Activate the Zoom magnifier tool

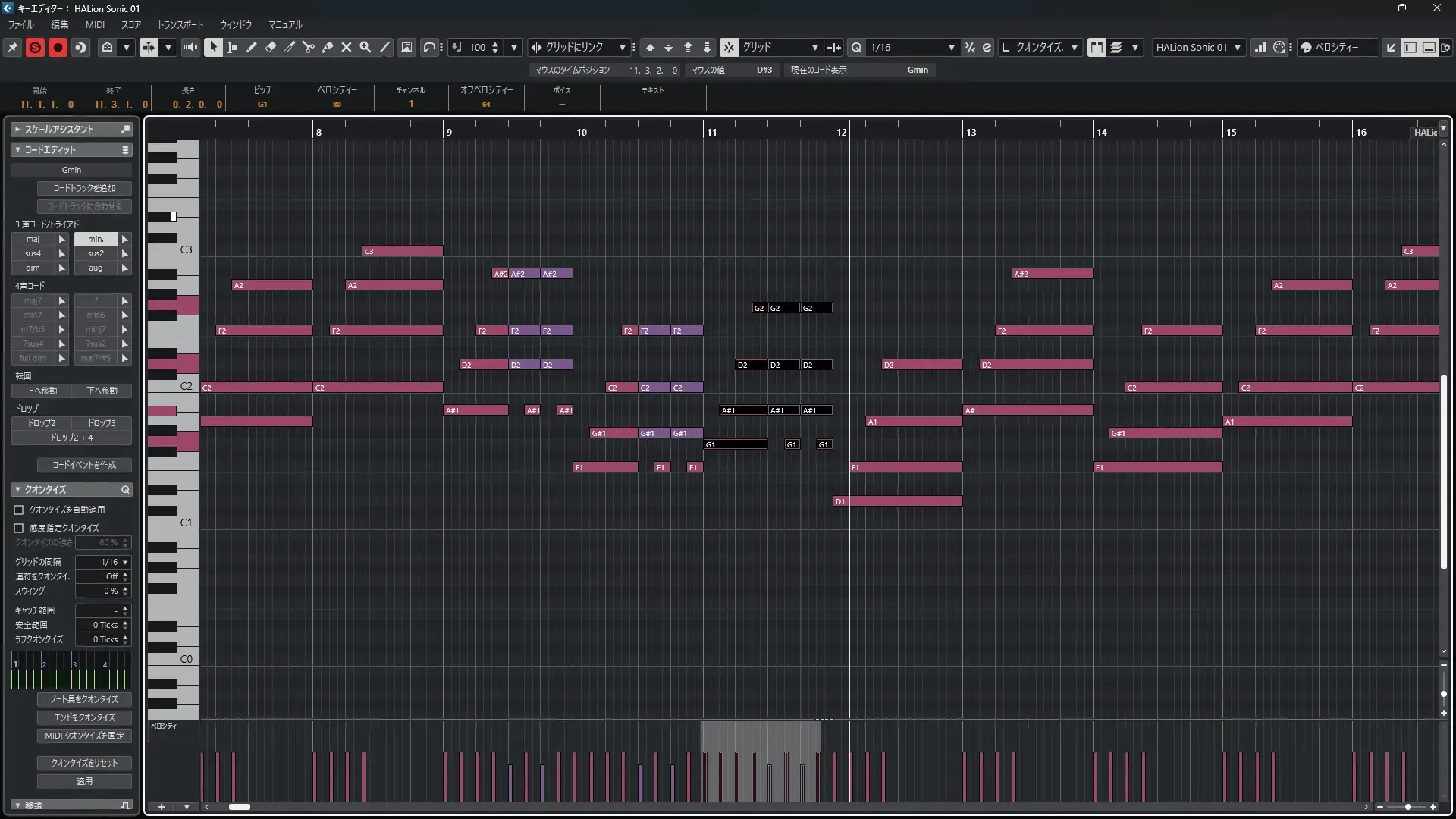point(366,47)
